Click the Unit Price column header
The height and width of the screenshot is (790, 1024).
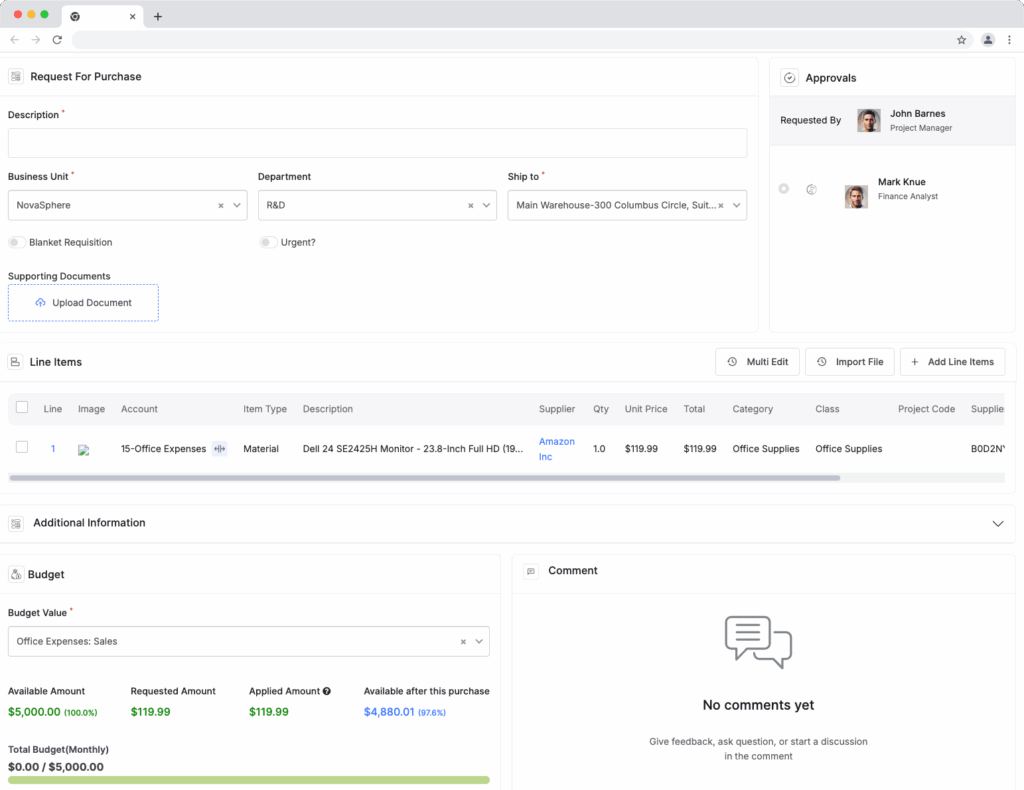coord(646,409)
